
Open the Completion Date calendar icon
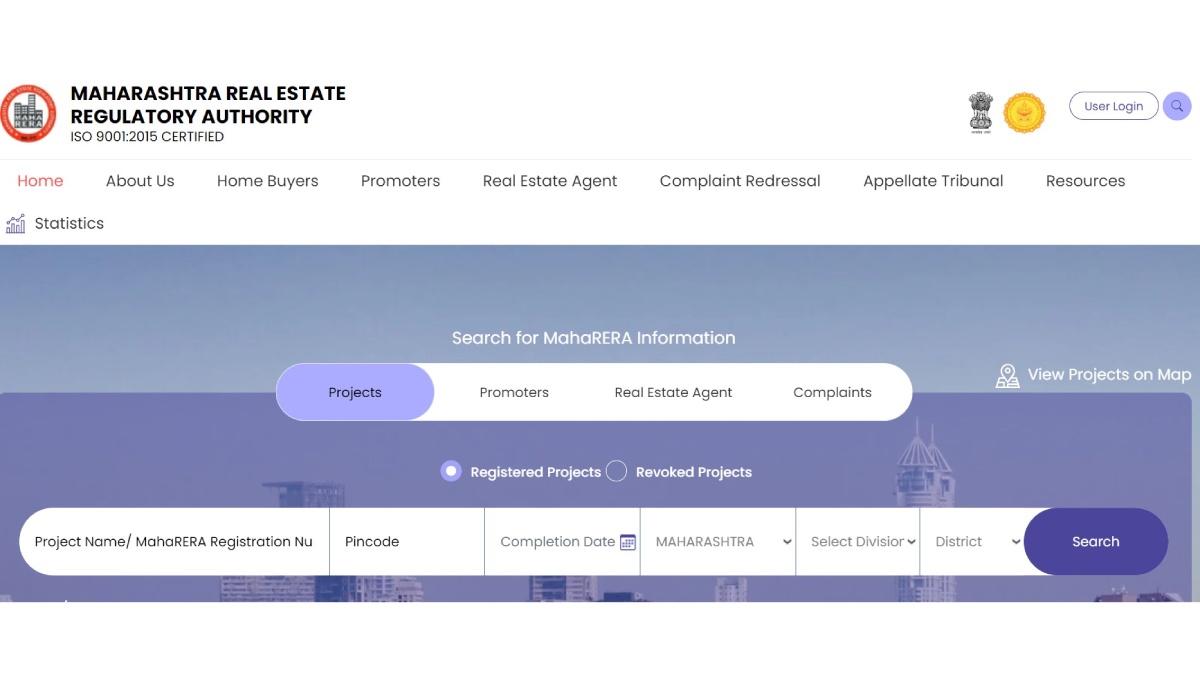pos(628,542)
